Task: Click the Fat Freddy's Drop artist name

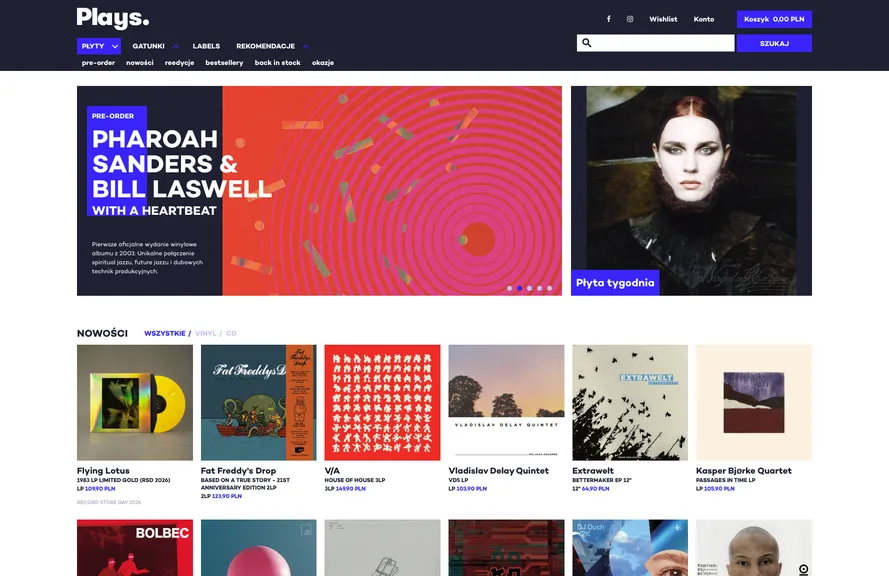Action: pyautogui.click(x=238, y=471)
